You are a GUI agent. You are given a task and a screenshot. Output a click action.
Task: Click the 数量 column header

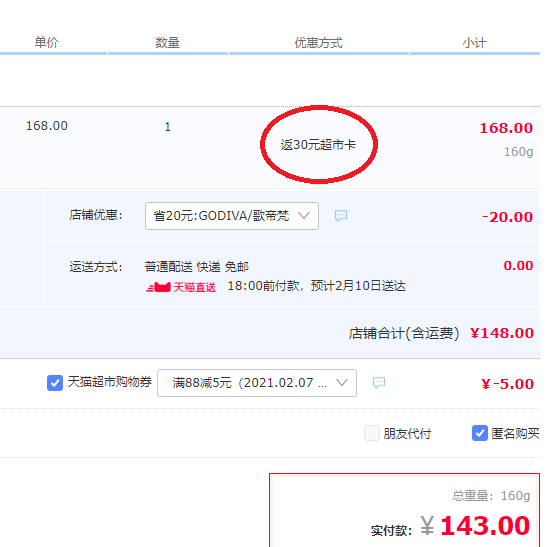(x=168, y=43)
